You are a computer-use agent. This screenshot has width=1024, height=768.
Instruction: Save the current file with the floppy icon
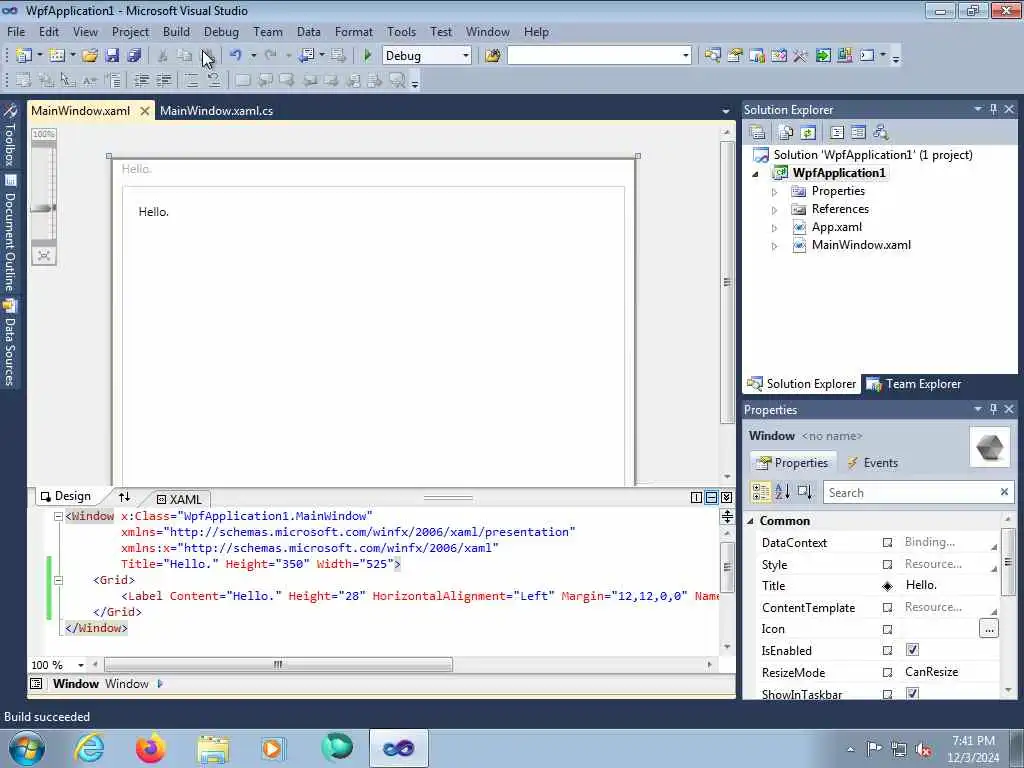(112, 56)
